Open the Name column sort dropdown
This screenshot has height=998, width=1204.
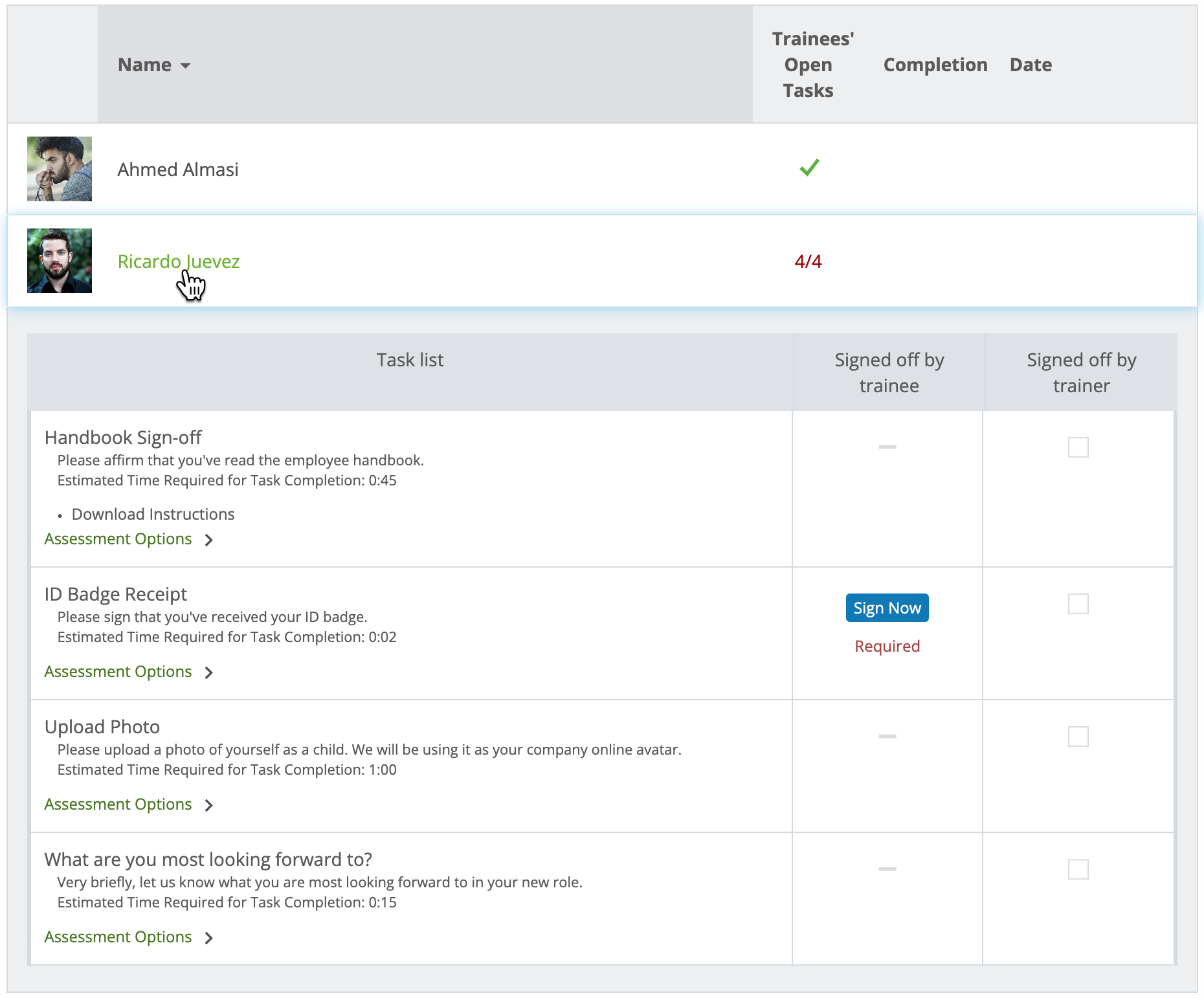pyautogui.click(x=186, y=65)
